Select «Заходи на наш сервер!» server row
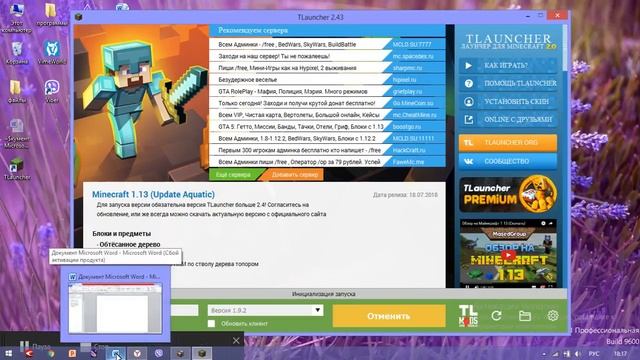 327,56
